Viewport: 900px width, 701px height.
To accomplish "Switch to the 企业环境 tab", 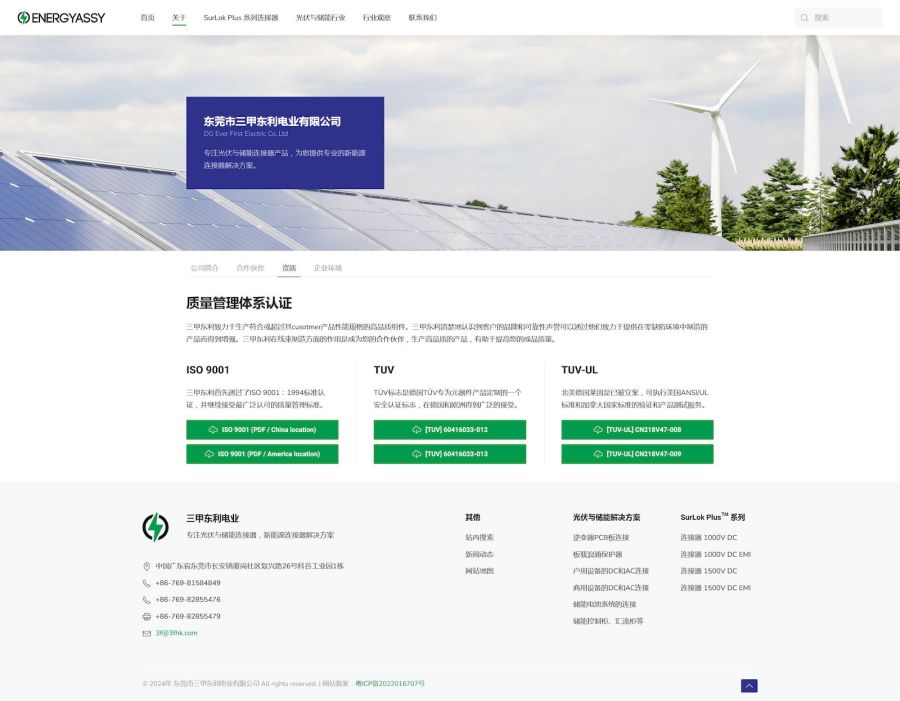I will coord(327,268).
